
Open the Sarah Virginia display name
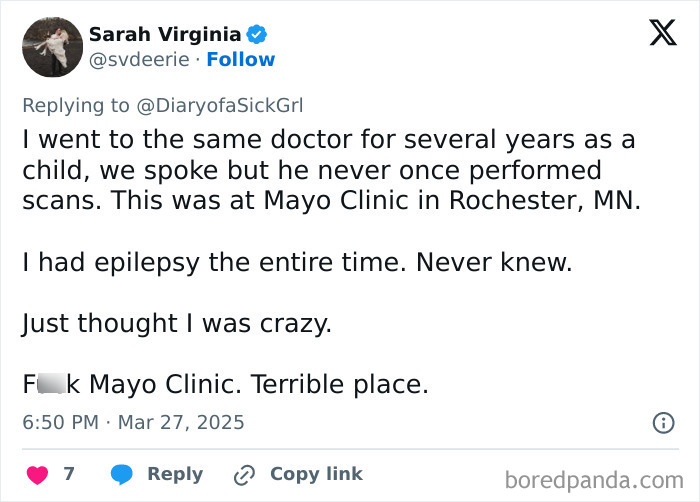(164, 34)
